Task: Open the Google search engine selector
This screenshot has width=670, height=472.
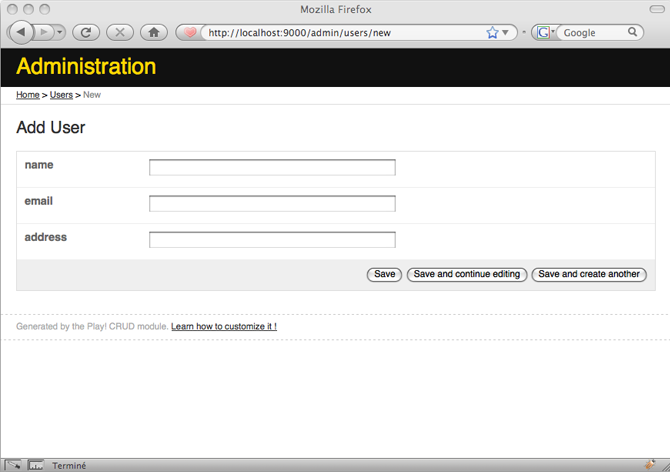Action: [x=545, y=33]
